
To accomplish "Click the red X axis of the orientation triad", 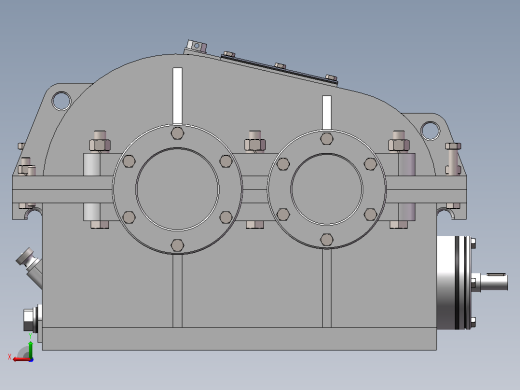I will (x=22, y=359).
